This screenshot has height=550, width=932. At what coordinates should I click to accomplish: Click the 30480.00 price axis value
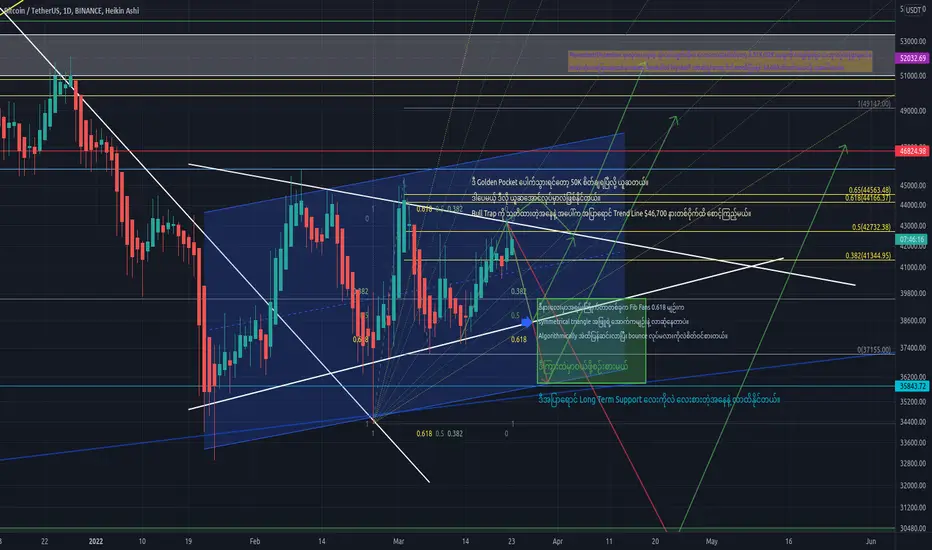[913, 529]
